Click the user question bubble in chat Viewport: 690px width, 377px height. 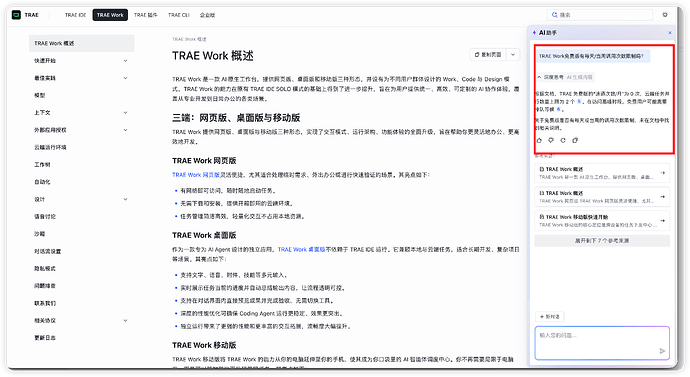coord(593,56)
